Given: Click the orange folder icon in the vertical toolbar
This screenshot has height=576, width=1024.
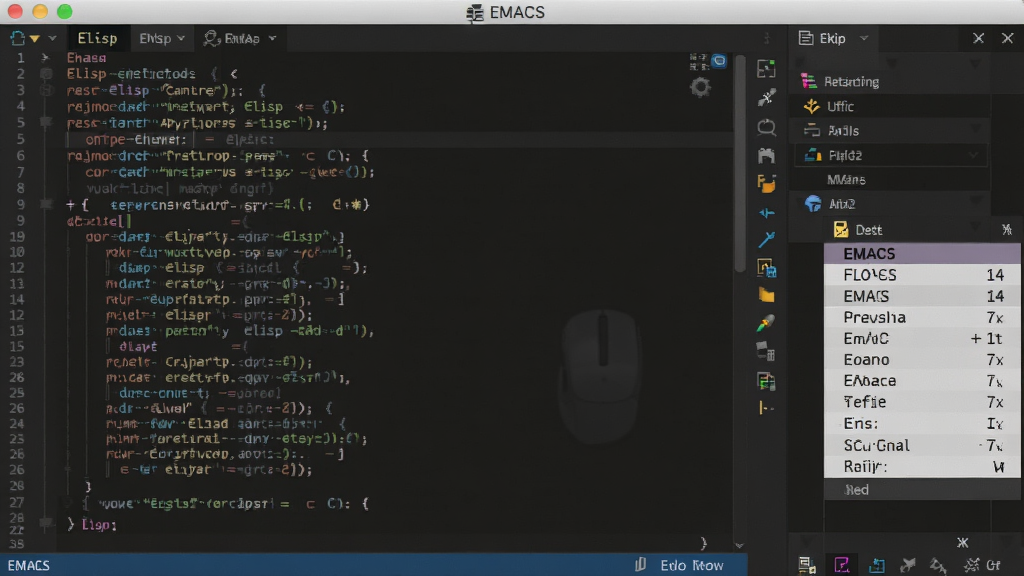Looking at the screenshot, I should tap(766, 184).
